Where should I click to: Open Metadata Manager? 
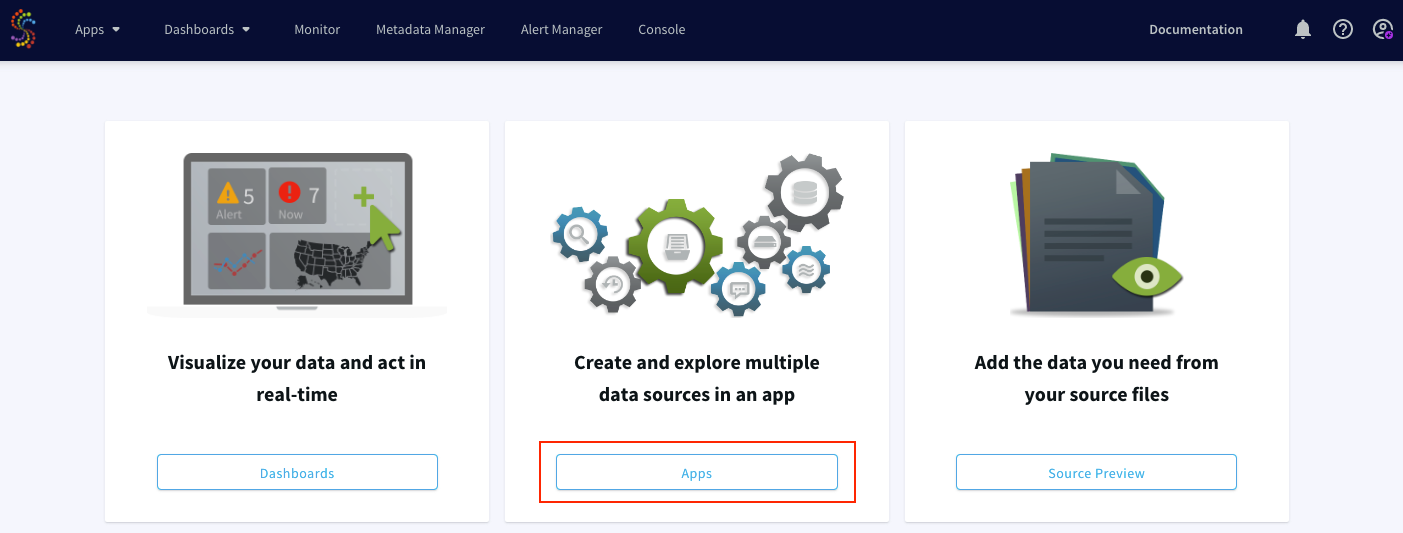tap(430, 29)
